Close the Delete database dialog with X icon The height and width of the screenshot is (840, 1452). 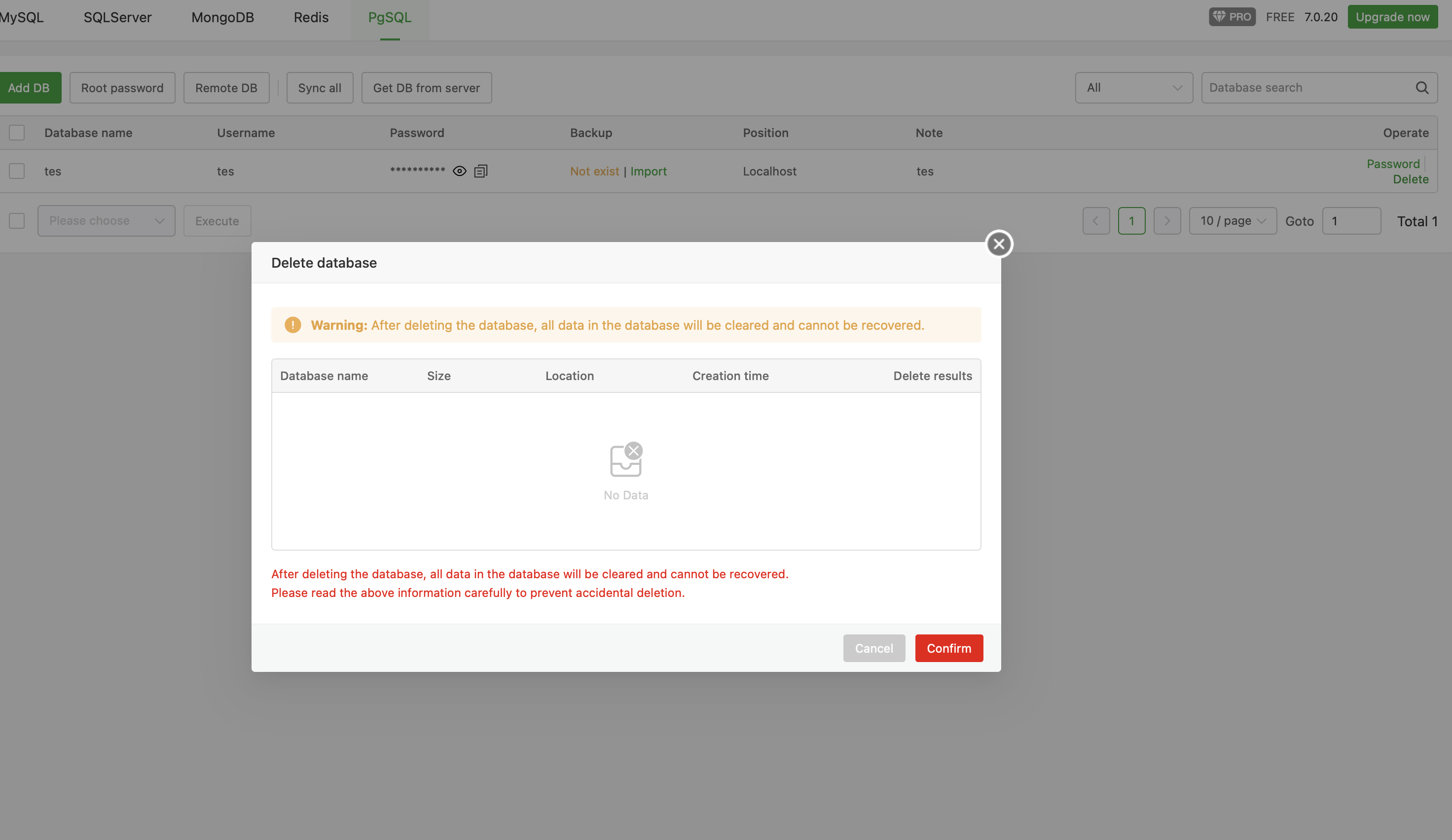coord(999,244)
